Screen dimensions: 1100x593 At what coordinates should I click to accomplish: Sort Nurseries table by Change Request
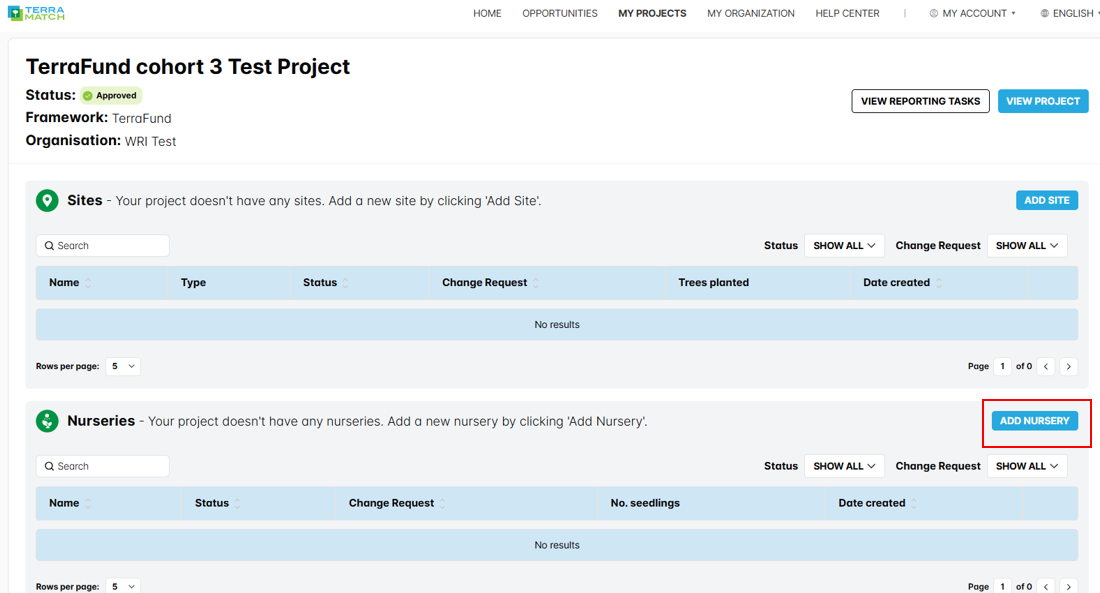click(442, 503)
